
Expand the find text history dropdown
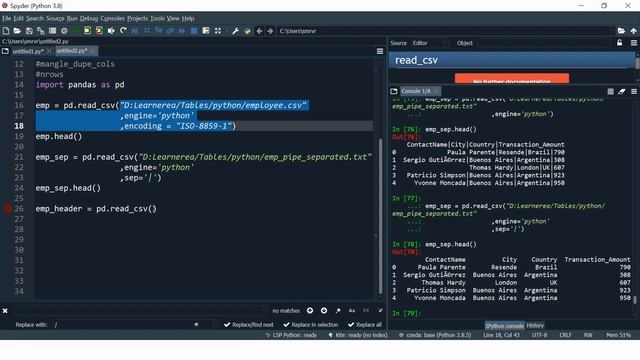pos(264,311)
